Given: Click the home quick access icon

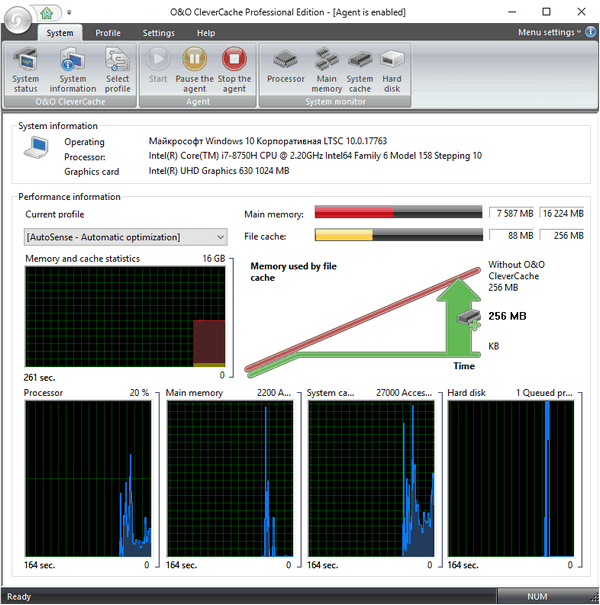Looking at the screenshot, I should [47, 14].
